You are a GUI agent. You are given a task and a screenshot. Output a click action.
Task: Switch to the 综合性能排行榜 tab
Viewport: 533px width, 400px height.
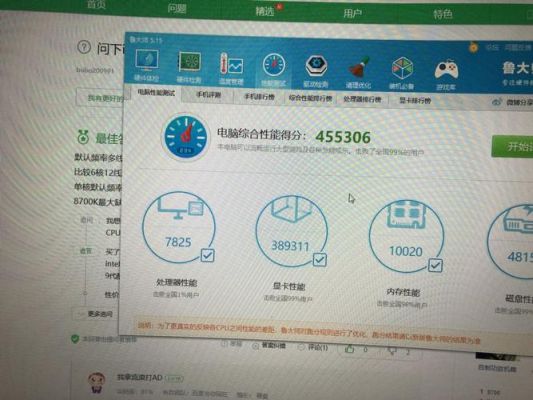[x=310, y=98]
